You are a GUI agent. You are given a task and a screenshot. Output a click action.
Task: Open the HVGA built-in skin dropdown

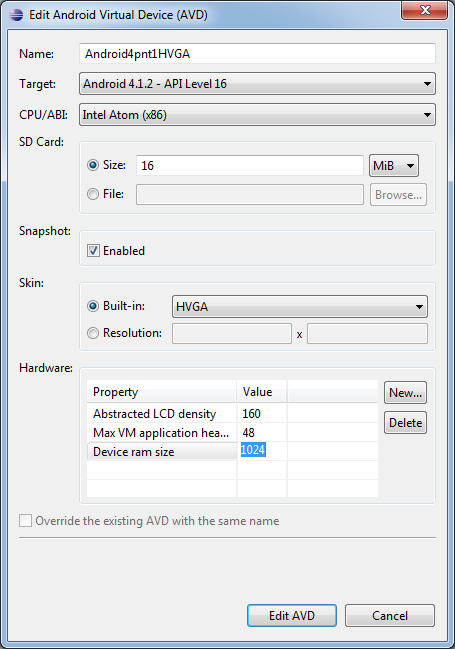(x=300, y=307)
